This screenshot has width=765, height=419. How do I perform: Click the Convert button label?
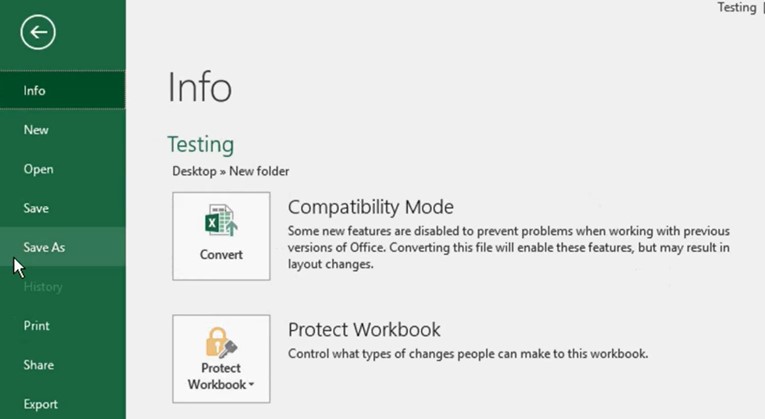pyautogui.click(x=221, y=255)
